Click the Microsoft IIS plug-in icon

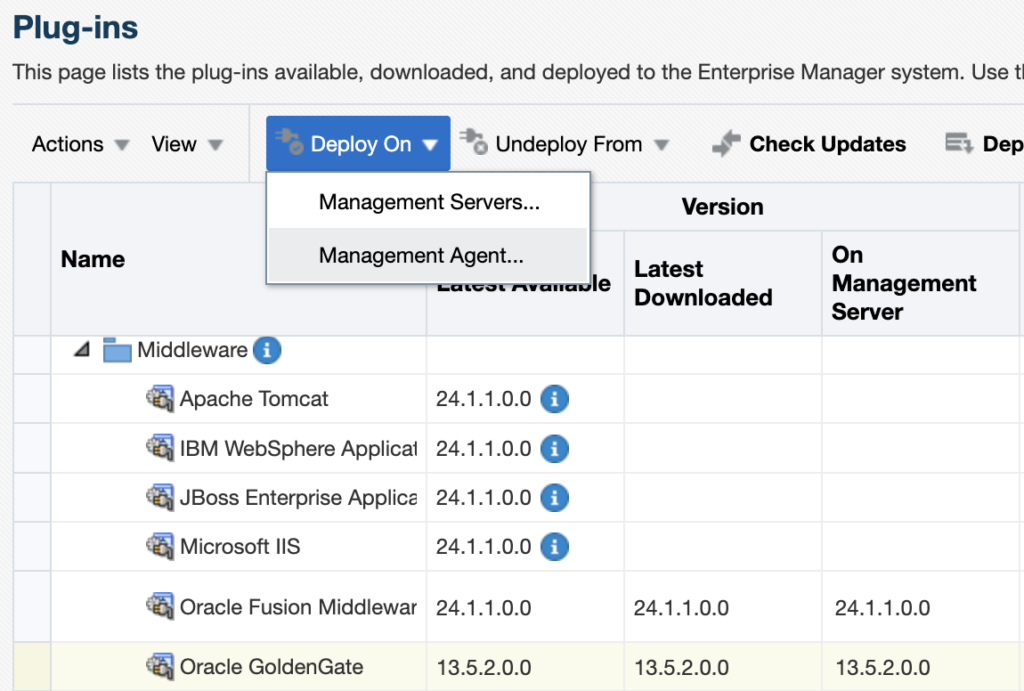[x=159, y=545]
